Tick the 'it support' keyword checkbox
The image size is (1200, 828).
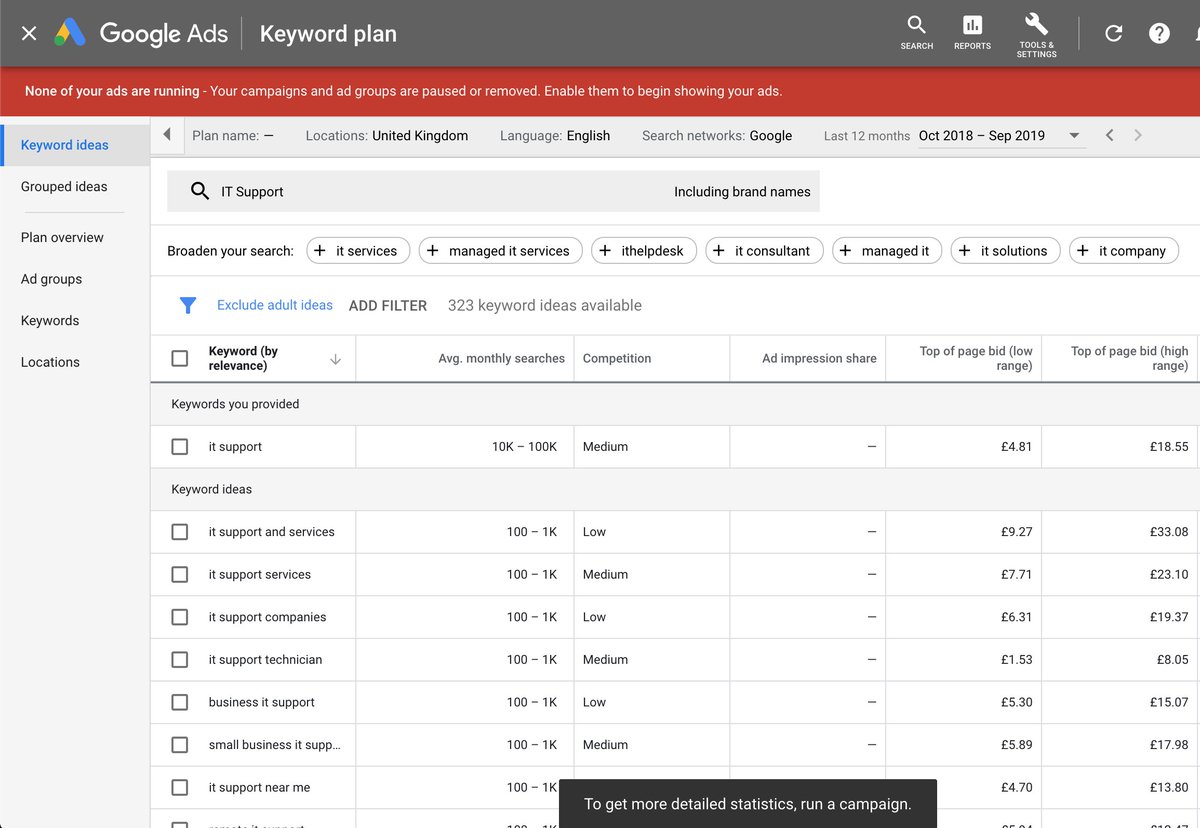click(180, 447)
